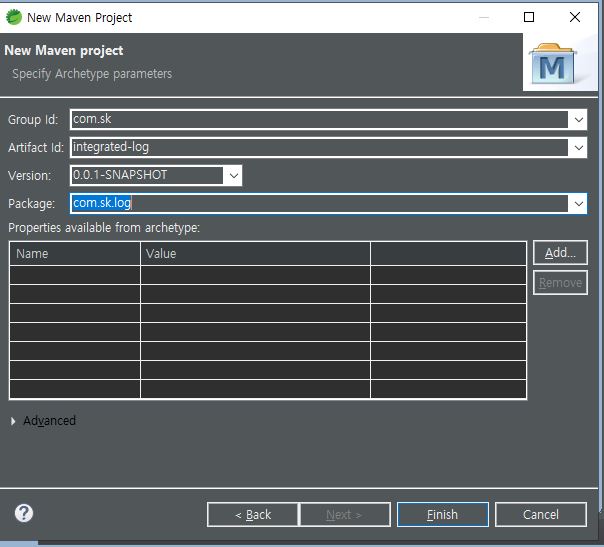Go to previous step with Back button
The height and width of the screenshot is (547, 604).
pos(253,514)
